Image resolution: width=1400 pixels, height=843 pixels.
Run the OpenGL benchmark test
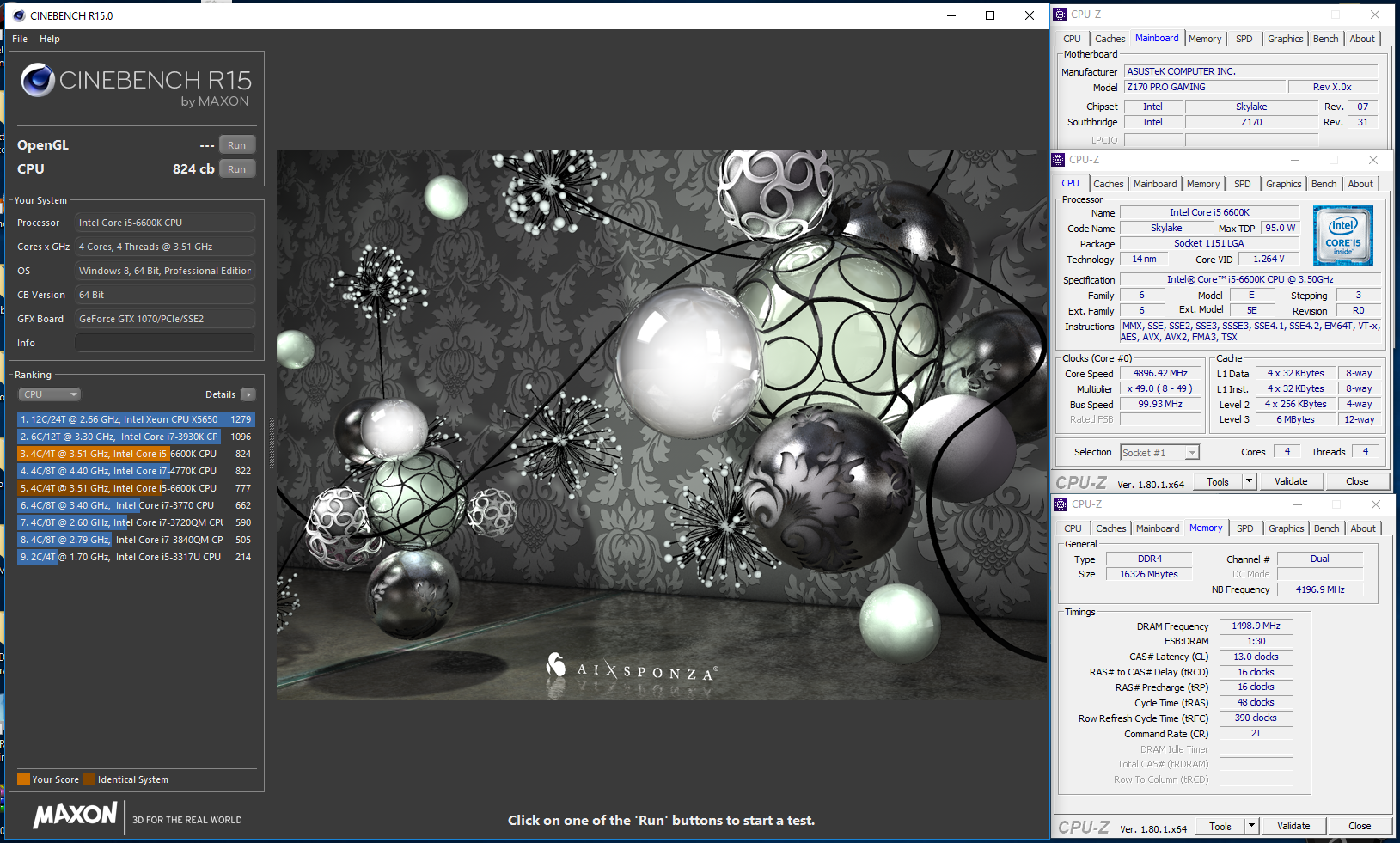(237, 145)
